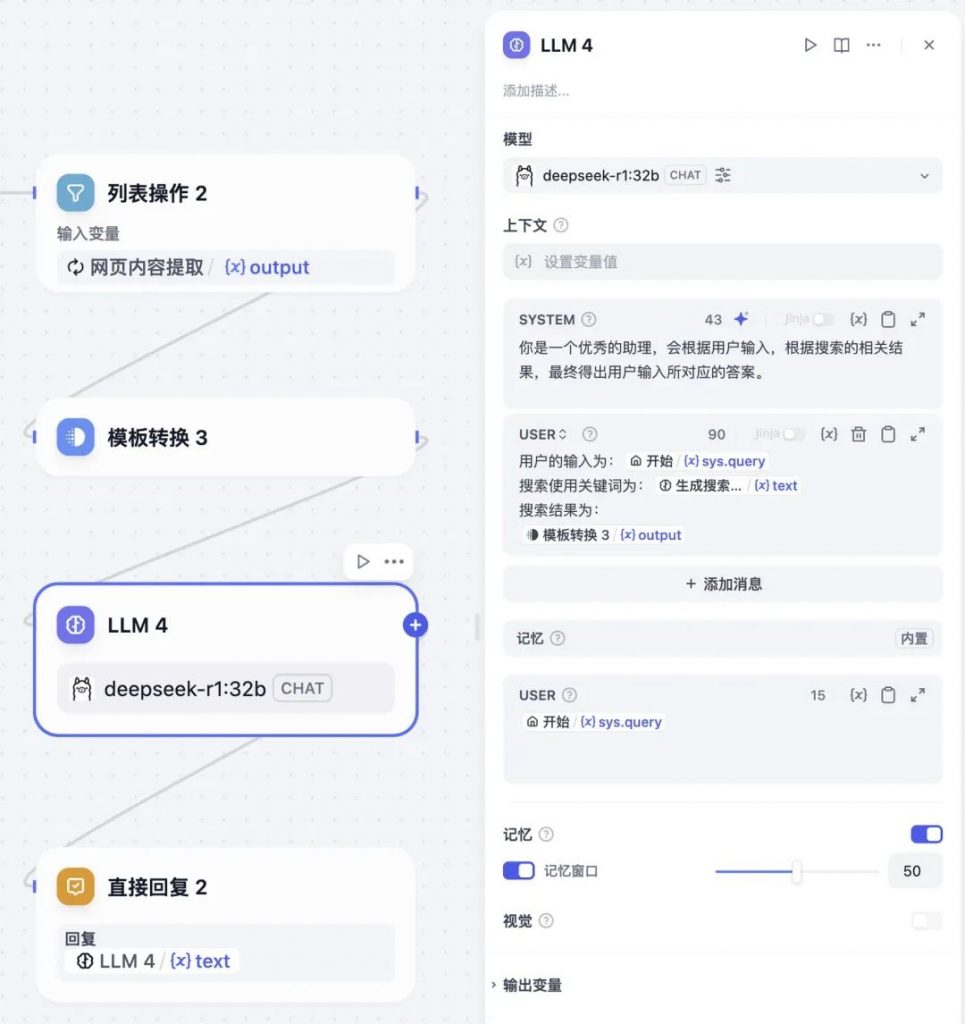Change the USER role selector
Image resolution: width=965 pixels, height=1024 pixels.
[x=543, y=434]
